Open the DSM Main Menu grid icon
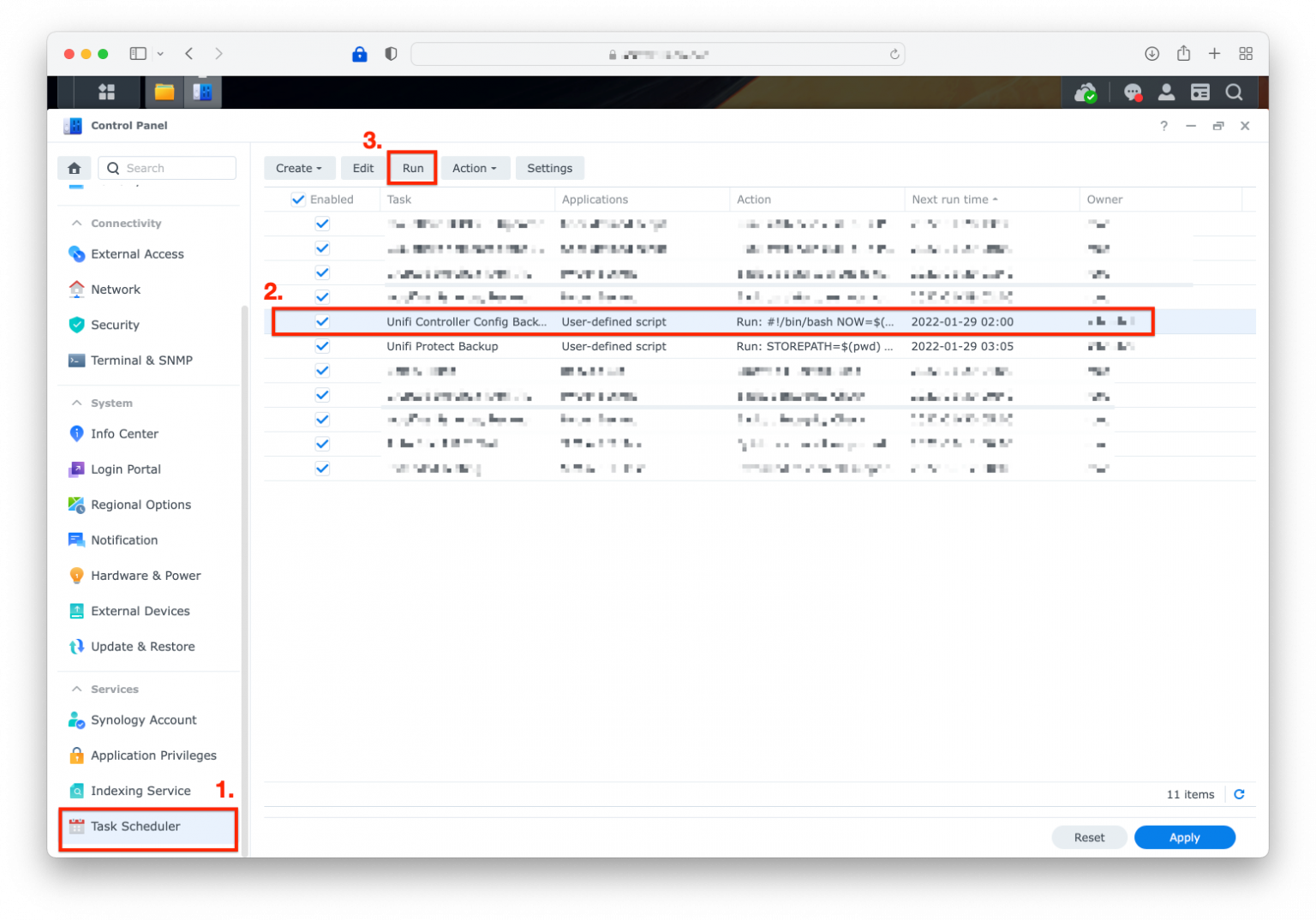The image size is (1316, 920). [x=106, y=92]
